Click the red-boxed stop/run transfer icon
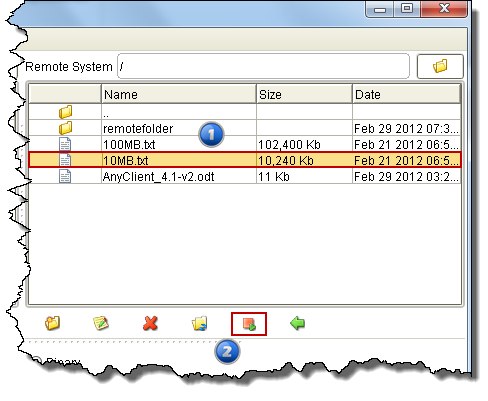Viewport: 488px width, 401px height. 249,324
